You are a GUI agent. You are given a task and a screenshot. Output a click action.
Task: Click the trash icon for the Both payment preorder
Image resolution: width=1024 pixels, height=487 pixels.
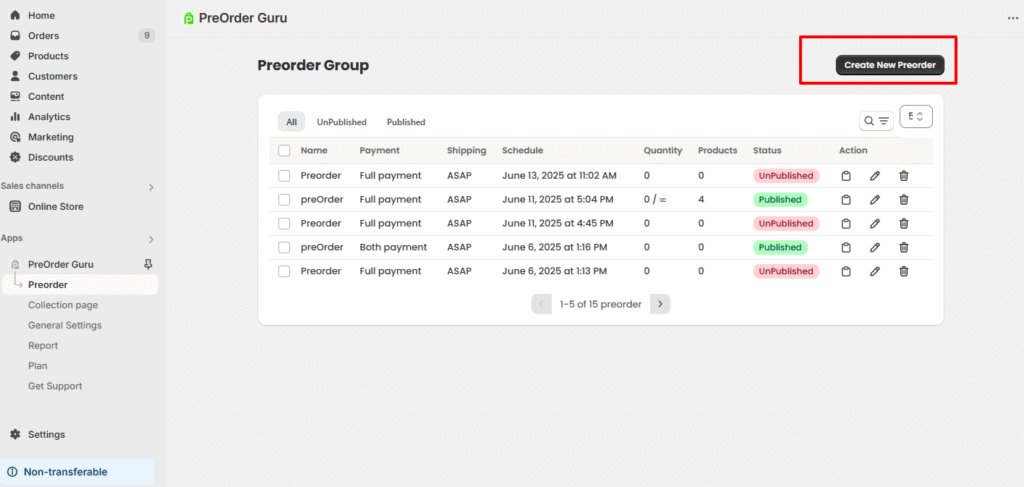904,248
